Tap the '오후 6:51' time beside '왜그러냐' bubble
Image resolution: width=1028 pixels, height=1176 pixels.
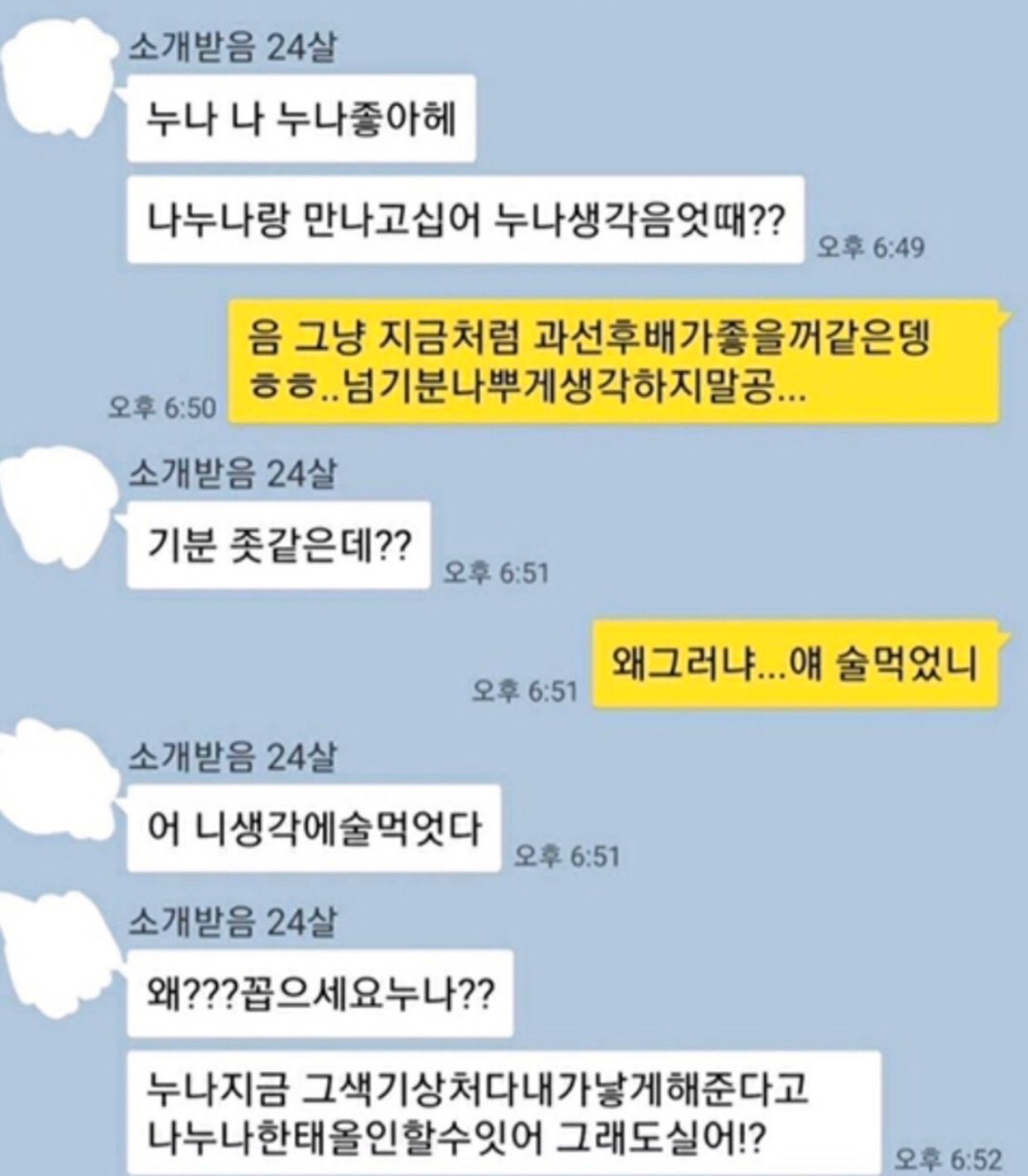525,690
